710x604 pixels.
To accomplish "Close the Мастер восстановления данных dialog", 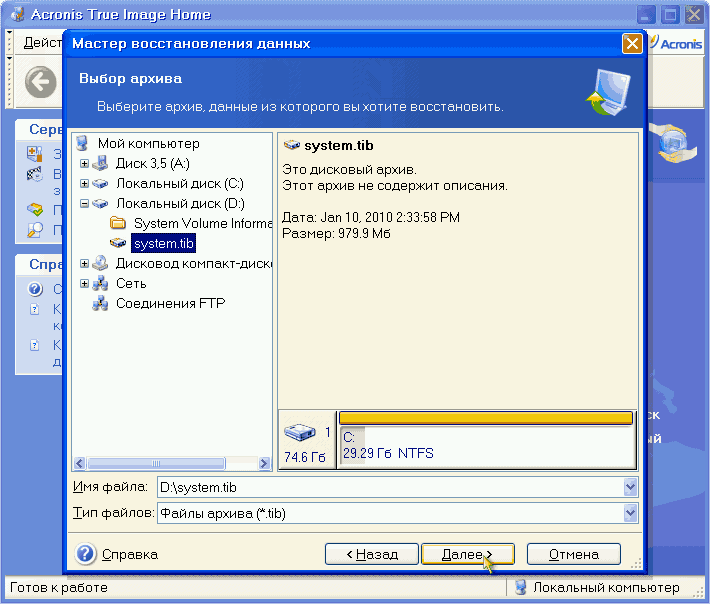I will click(x=632, y=43).
